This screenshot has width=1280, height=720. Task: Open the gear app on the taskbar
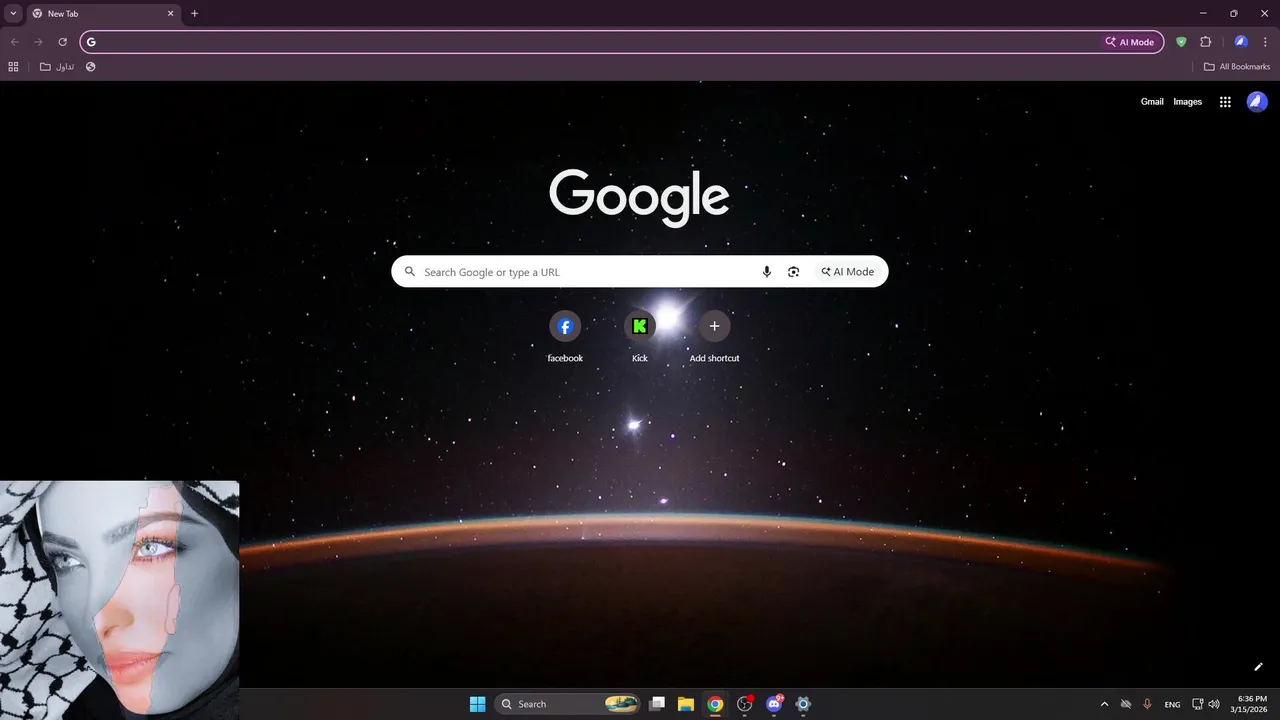tap(803, 704)
